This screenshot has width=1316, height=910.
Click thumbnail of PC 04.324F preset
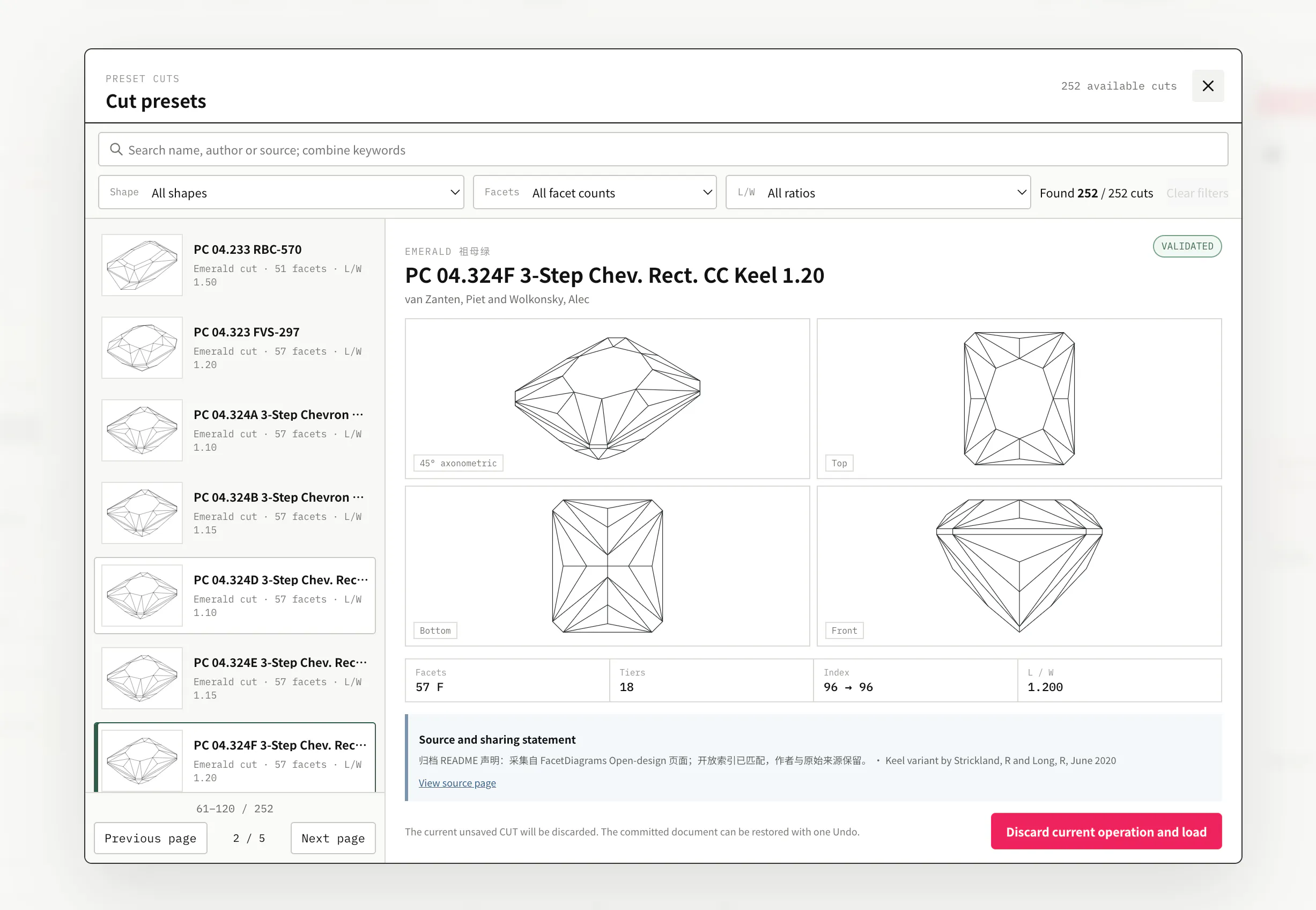(x=142, y=761)
